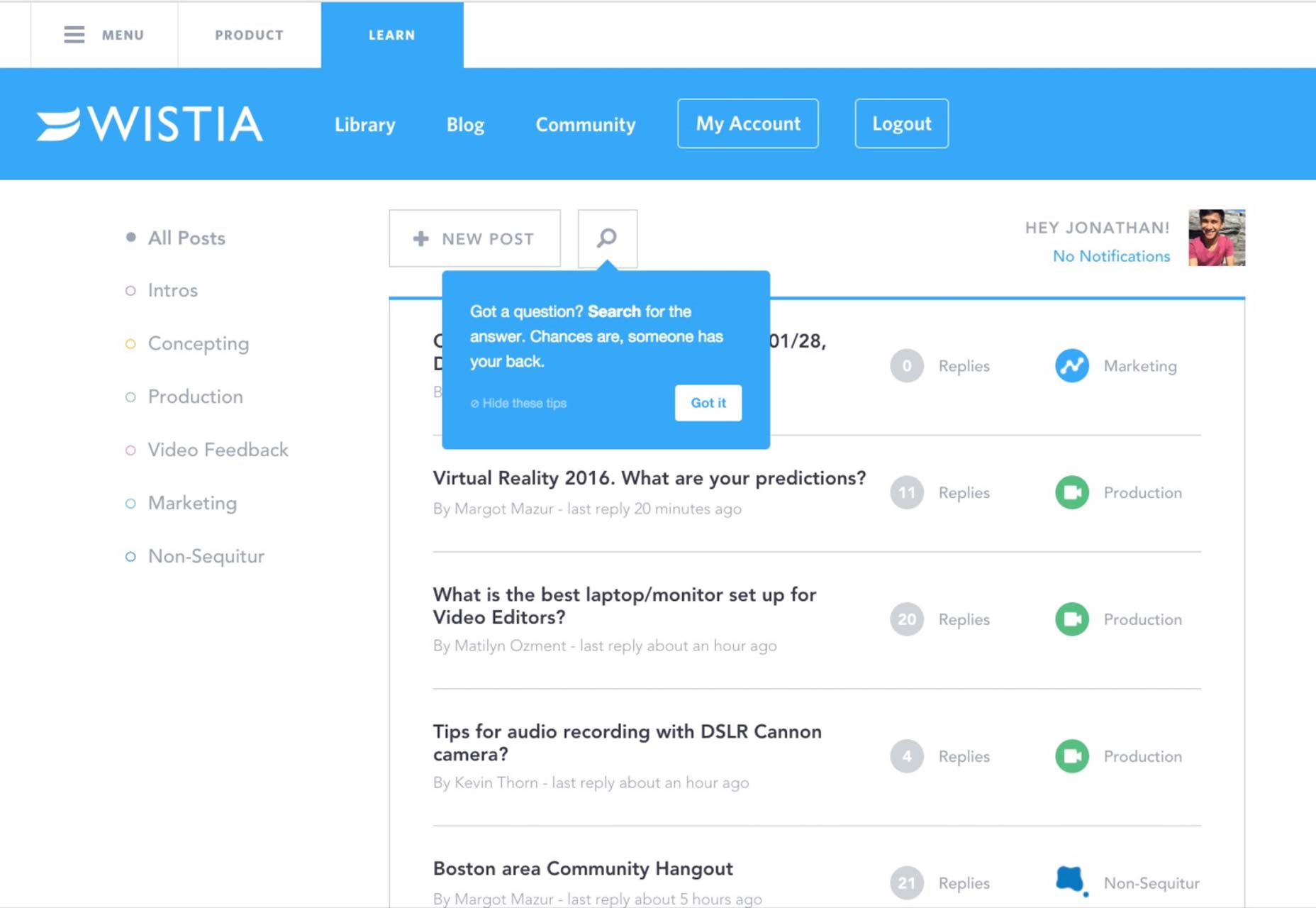The image size is (1316, 908).
Task: Click the 4 replies count badge
Action: tap(907, 756)
